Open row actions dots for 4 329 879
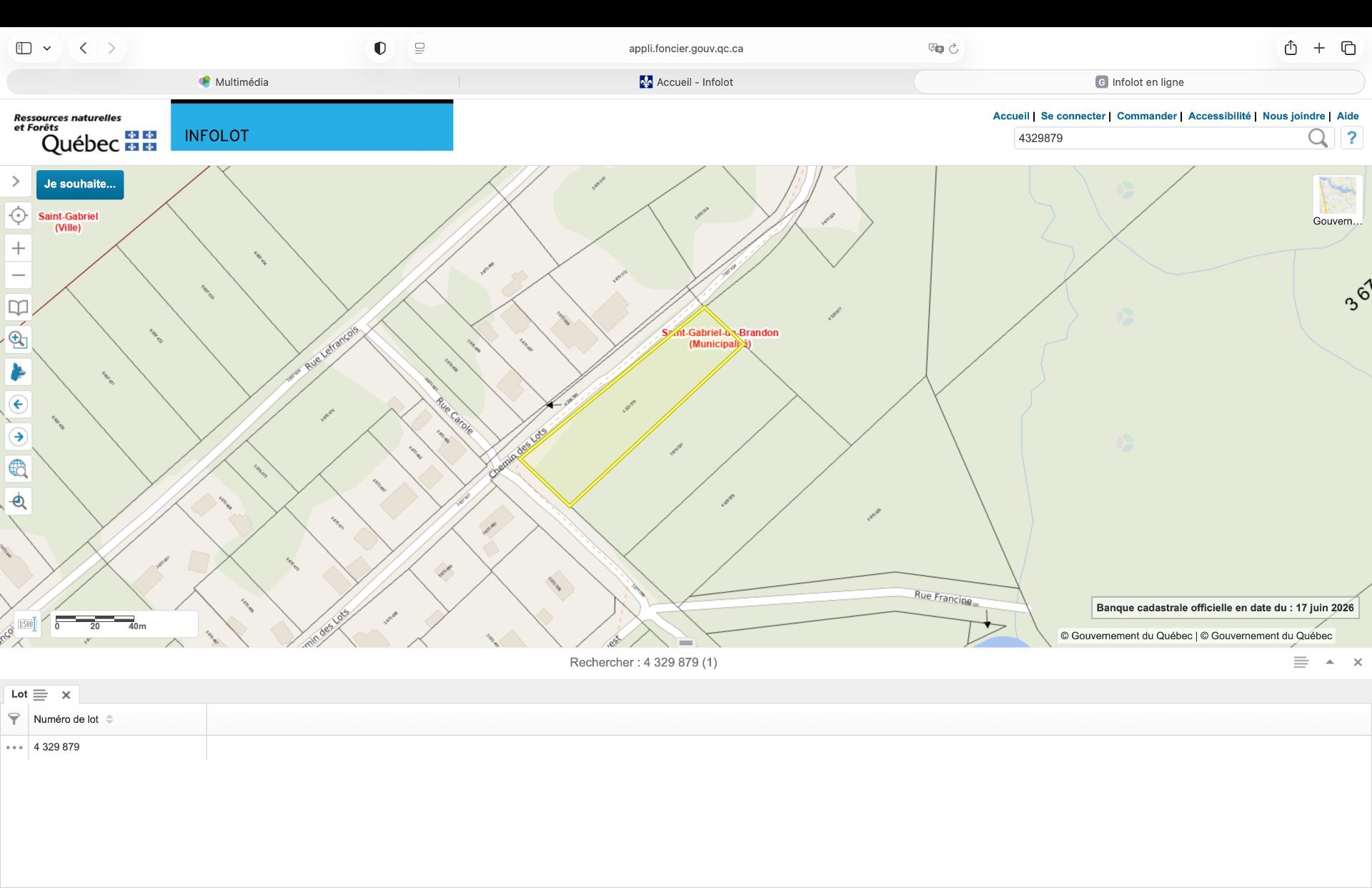This screenshot has width=1372, height=888. pos(14,747)
